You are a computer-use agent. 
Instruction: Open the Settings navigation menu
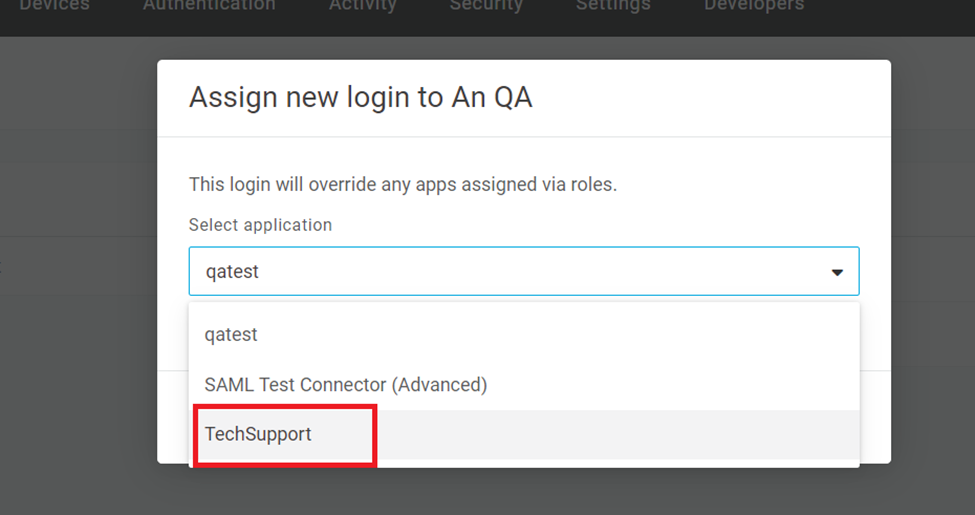click(612, 6)
